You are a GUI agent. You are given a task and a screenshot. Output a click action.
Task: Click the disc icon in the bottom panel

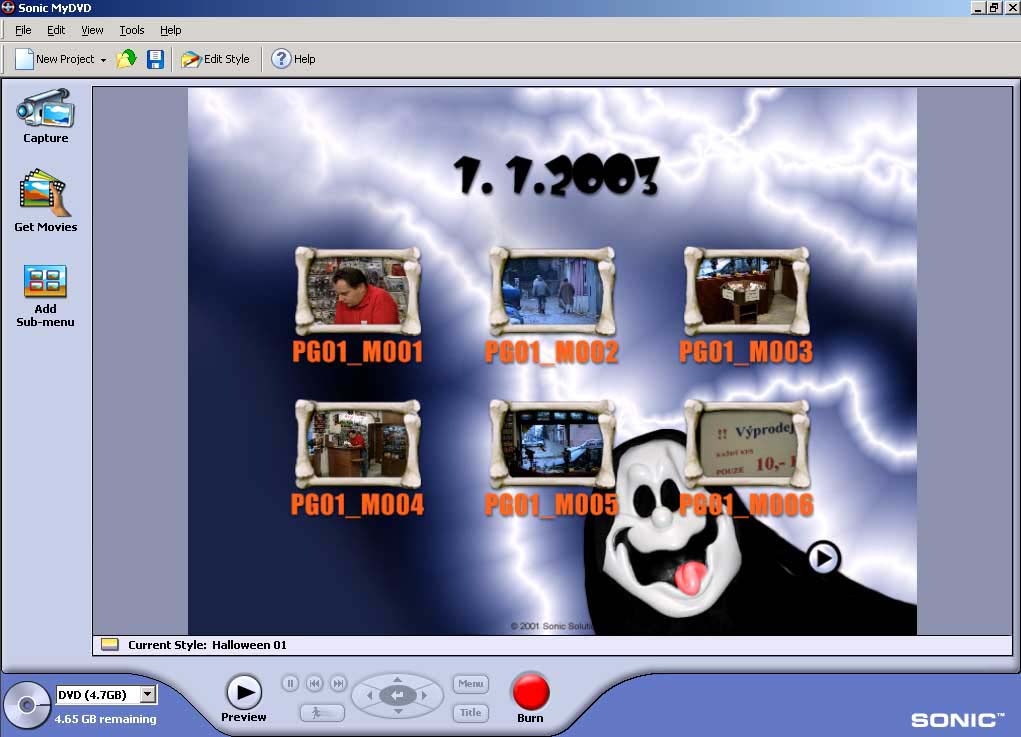[26, 704]
